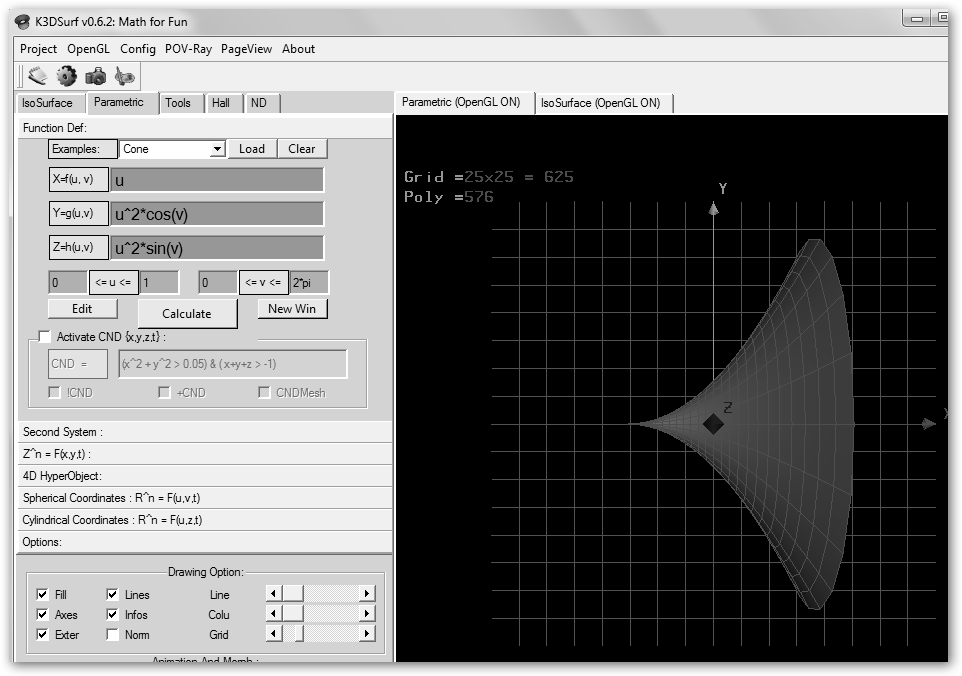Open the Examples dropdown showing Cone

217,149
